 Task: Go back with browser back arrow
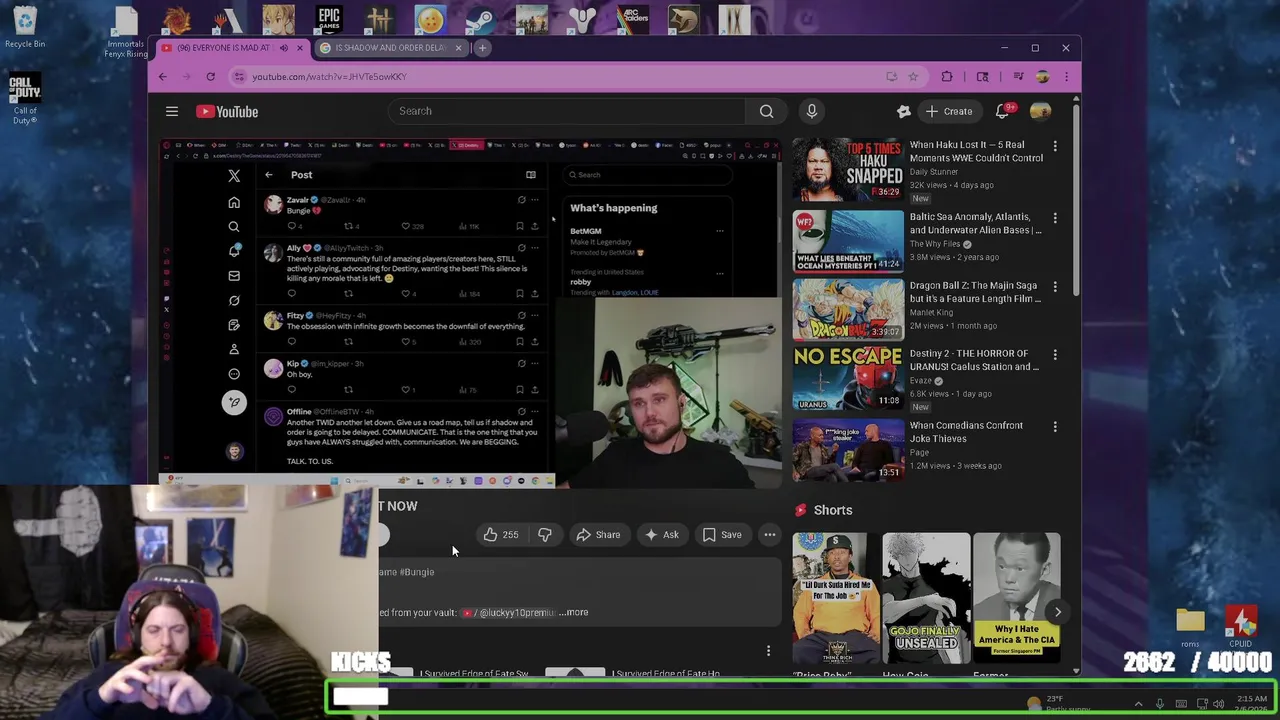[163, 76]
